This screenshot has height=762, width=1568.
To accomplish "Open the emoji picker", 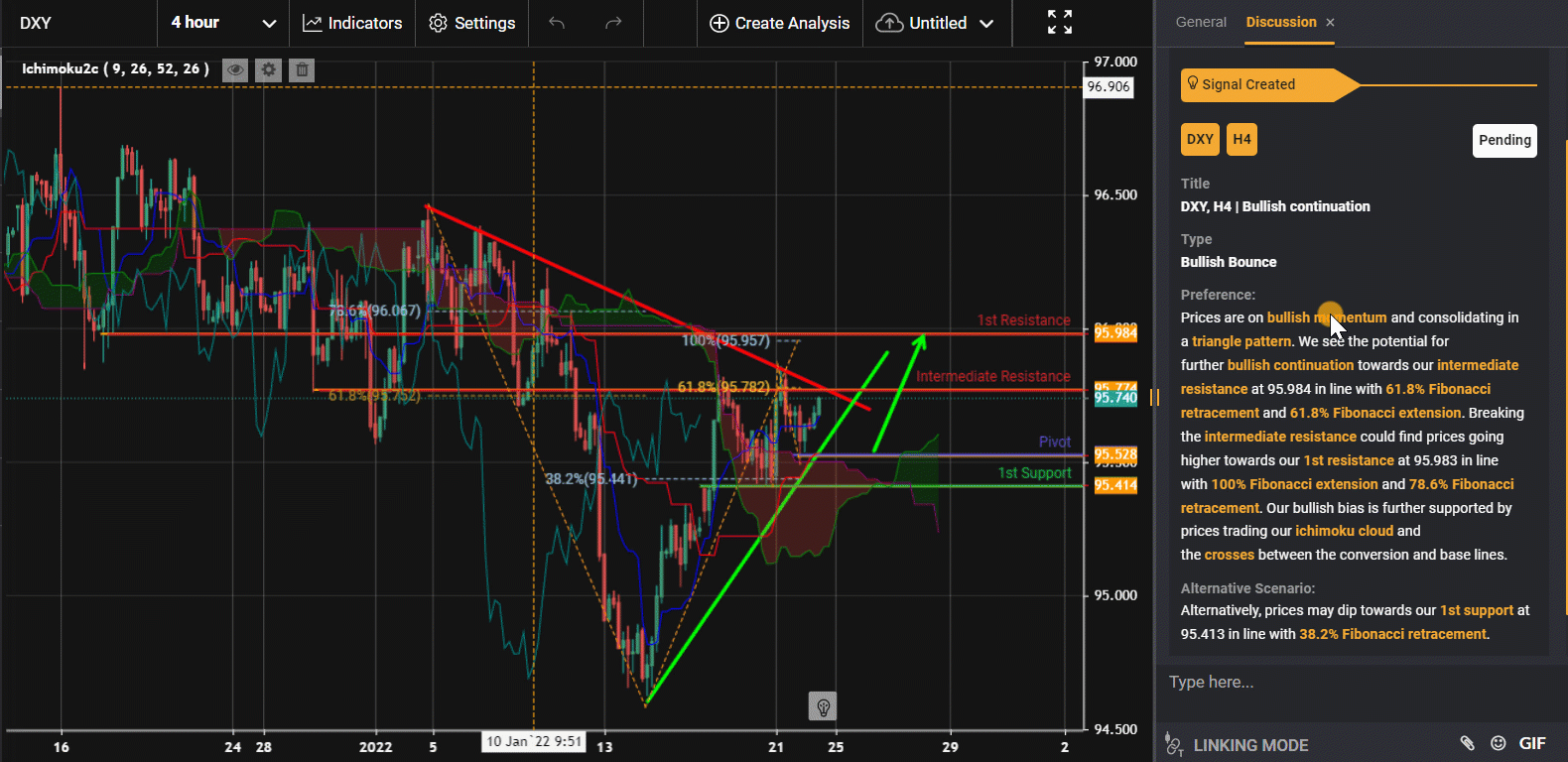I will pos(1499,743).
